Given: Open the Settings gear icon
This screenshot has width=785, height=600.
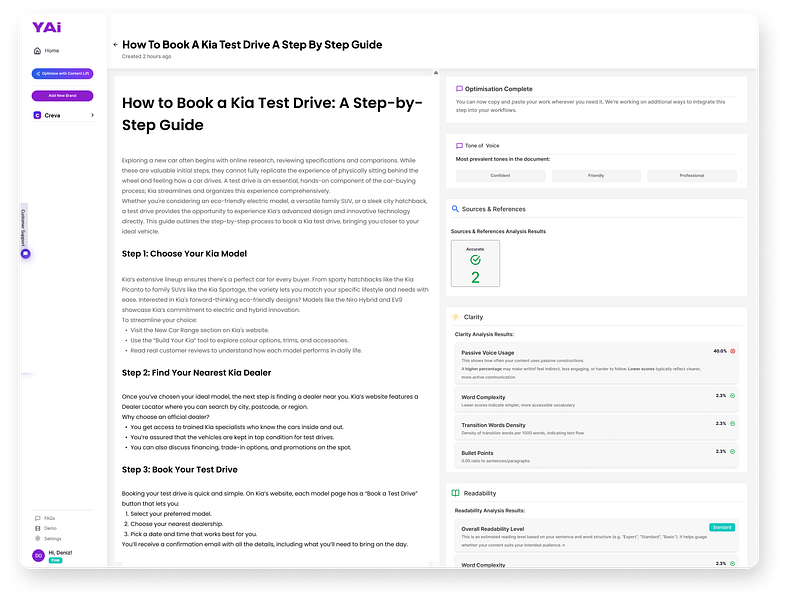Looking at the screenshot, I should click(x=38, y=538).
